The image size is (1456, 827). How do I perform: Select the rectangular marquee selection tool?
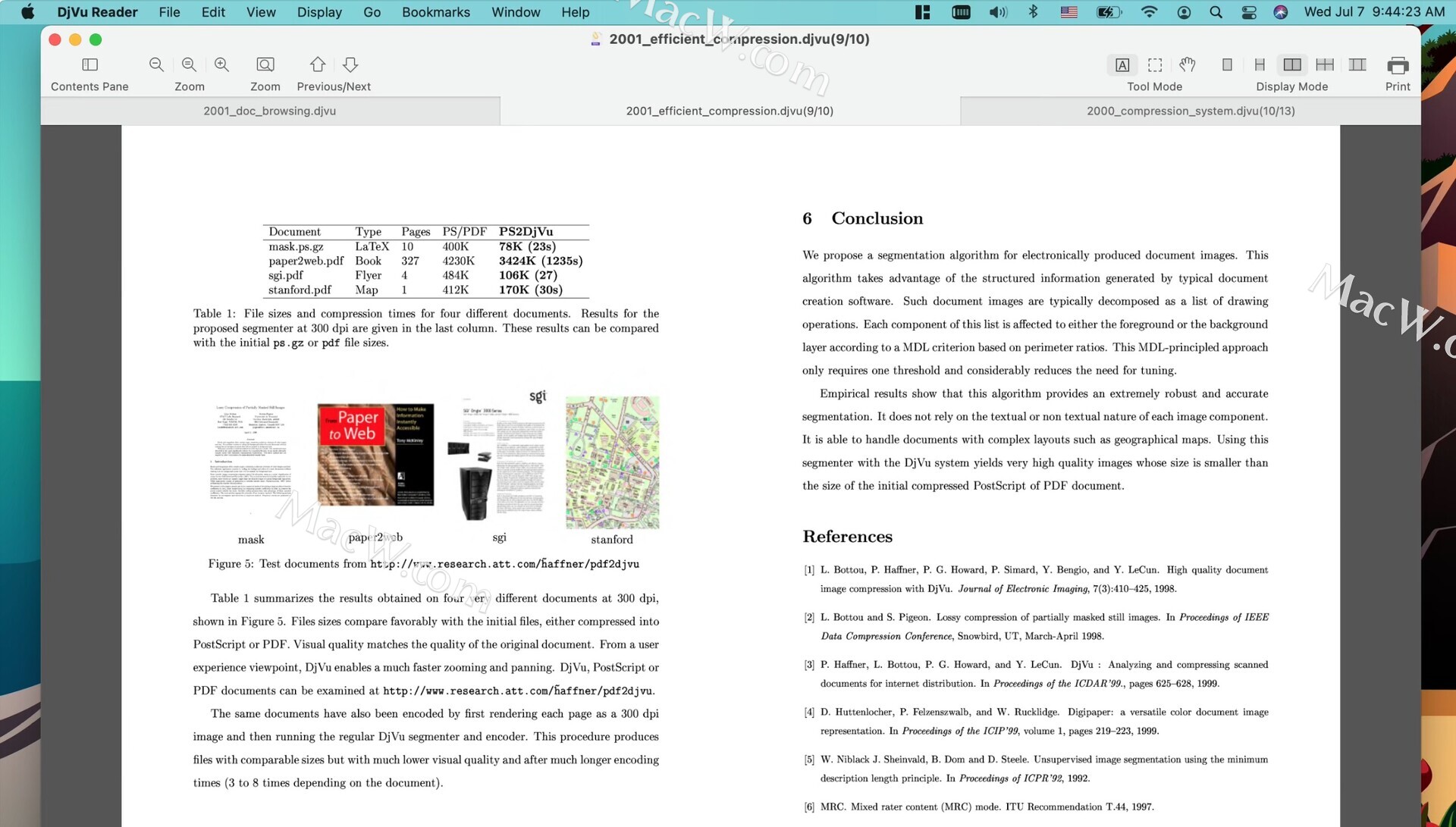(1155, 65)
